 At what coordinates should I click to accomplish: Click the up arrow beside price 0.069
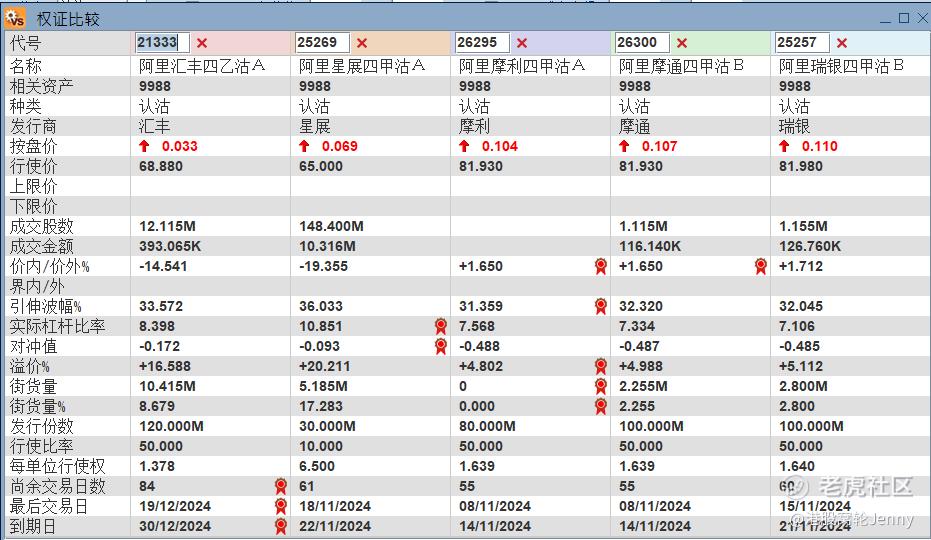[304, 146]
